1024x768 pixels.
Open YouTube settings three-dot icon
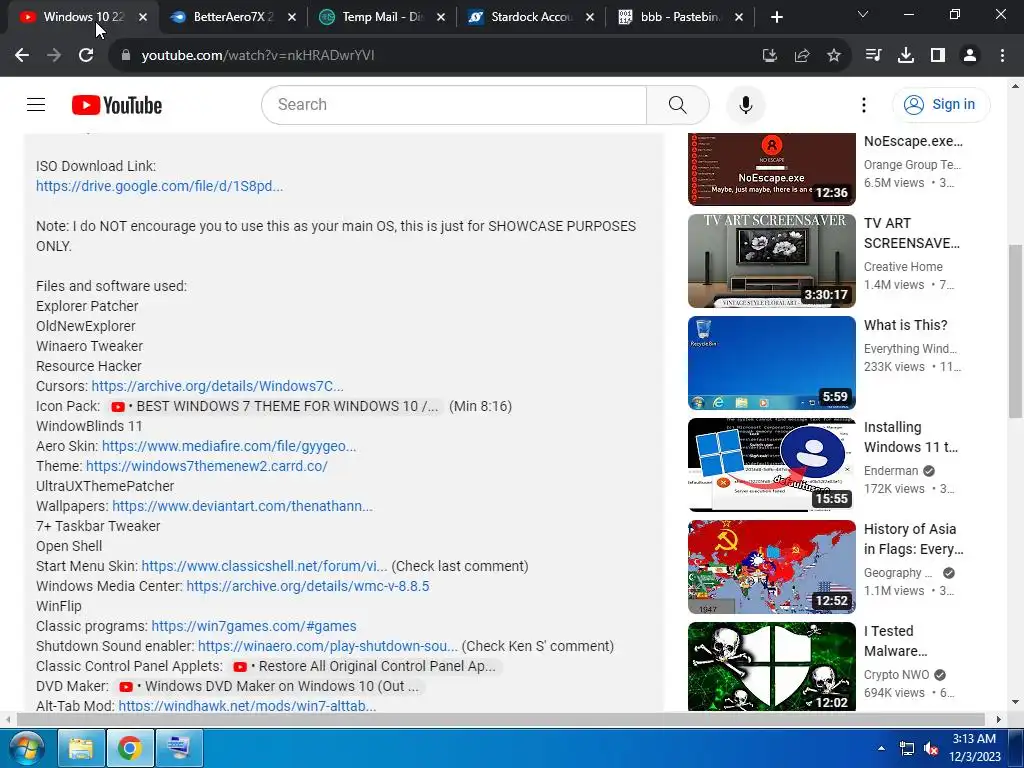863,104
